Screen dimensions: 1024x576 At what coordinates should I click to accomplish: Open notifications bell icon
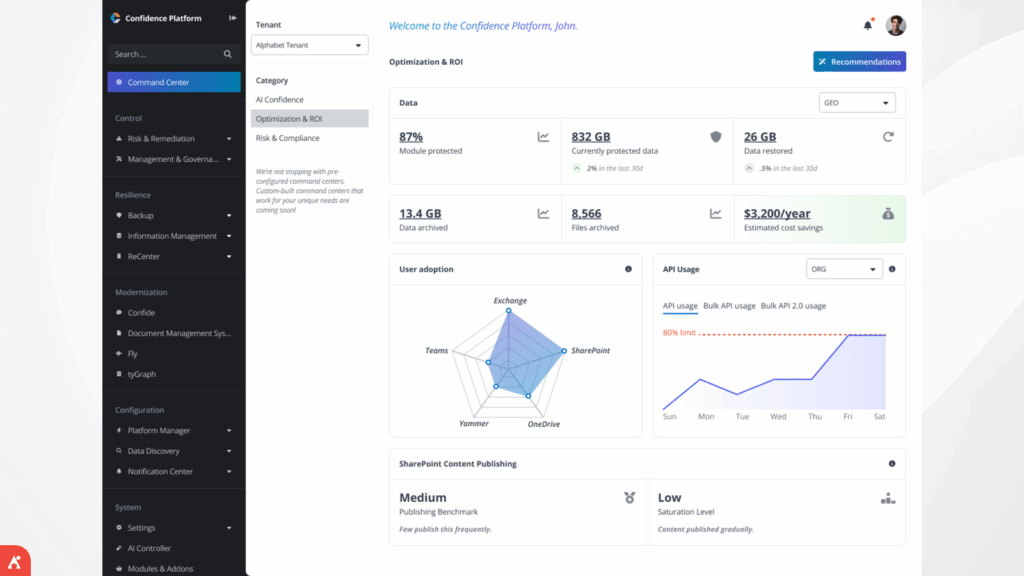click(x=868, y=25)
